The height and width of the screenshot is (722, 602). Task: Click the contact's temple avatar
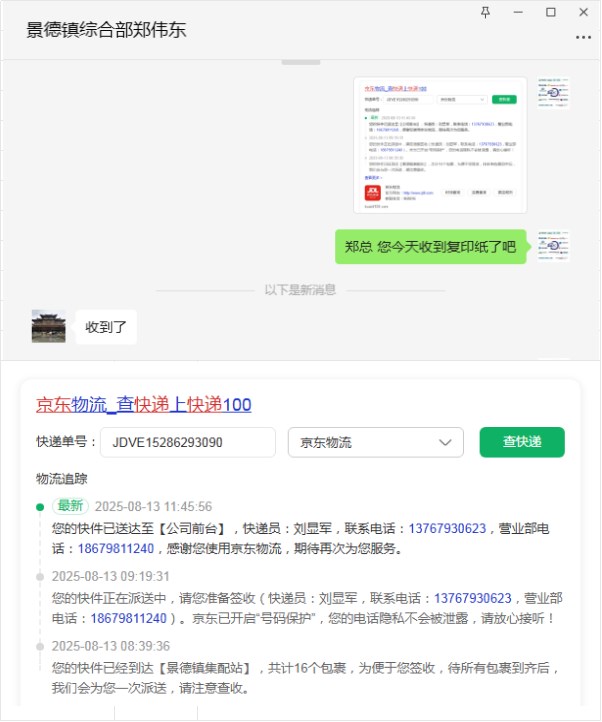pos(48,326)
